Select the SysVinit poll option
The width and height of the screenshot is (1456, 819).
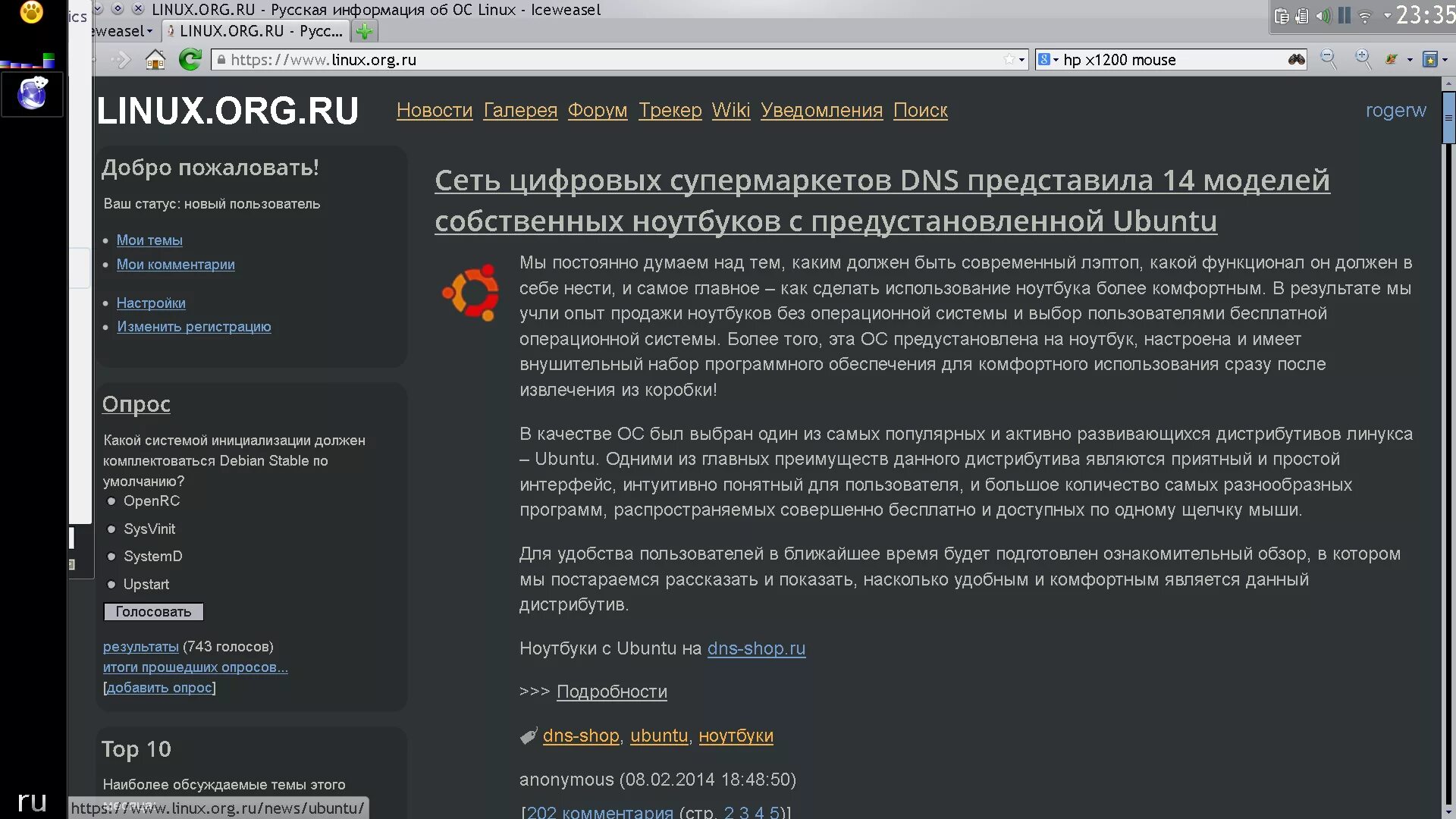(x=111, y=529)
